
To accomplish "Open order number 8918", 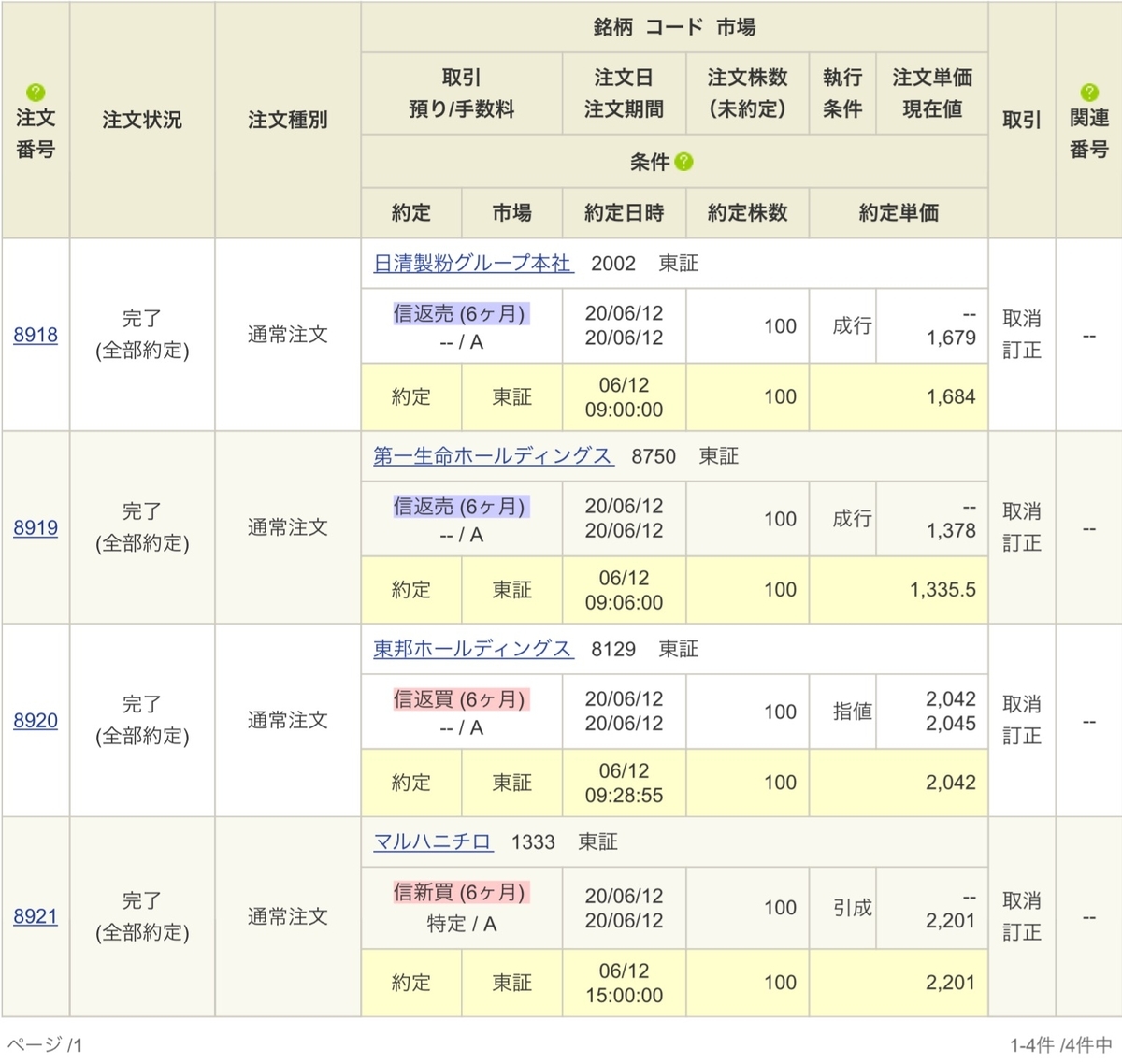I will 36,335.
